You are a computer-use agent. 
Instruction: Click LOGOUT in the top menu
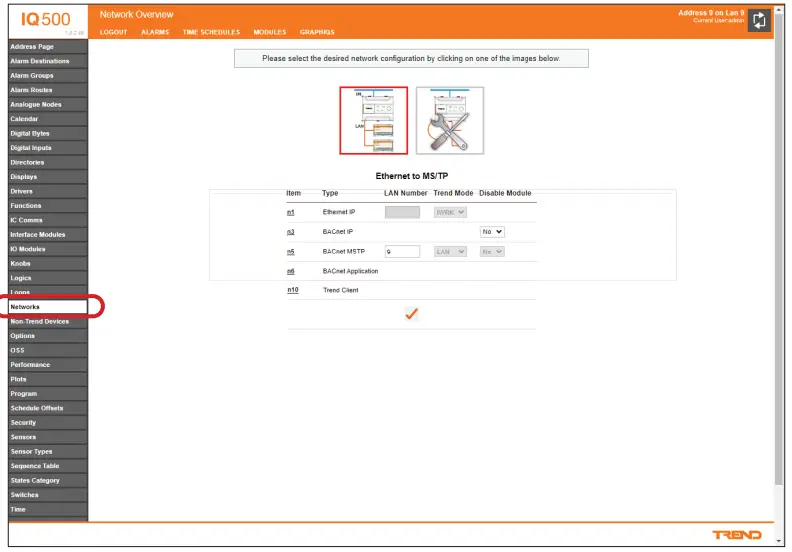pyautogui.click(x=113, y=32)
